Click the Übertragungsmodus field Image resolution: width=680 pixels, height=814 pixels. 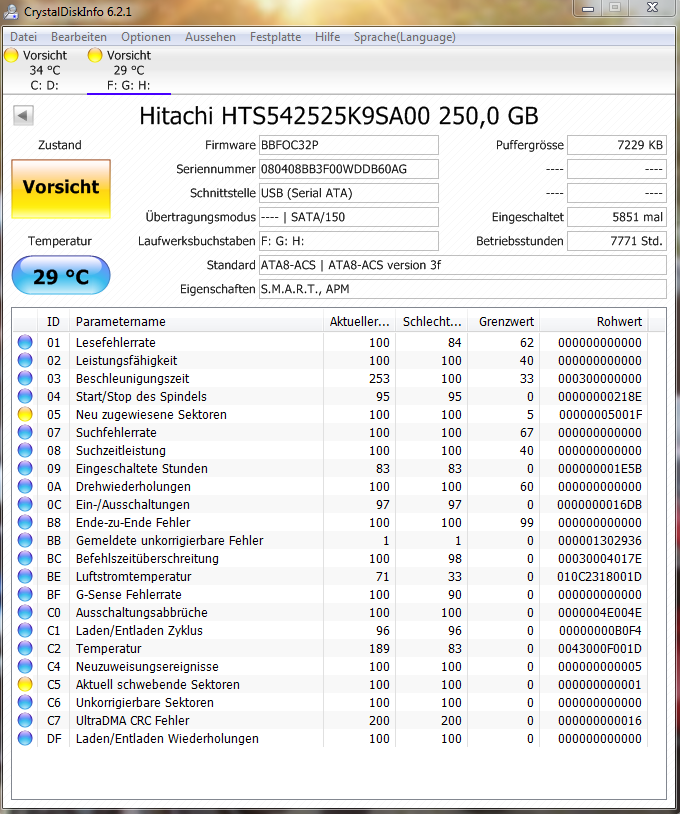pyautogui.click(x=349, y=217)
